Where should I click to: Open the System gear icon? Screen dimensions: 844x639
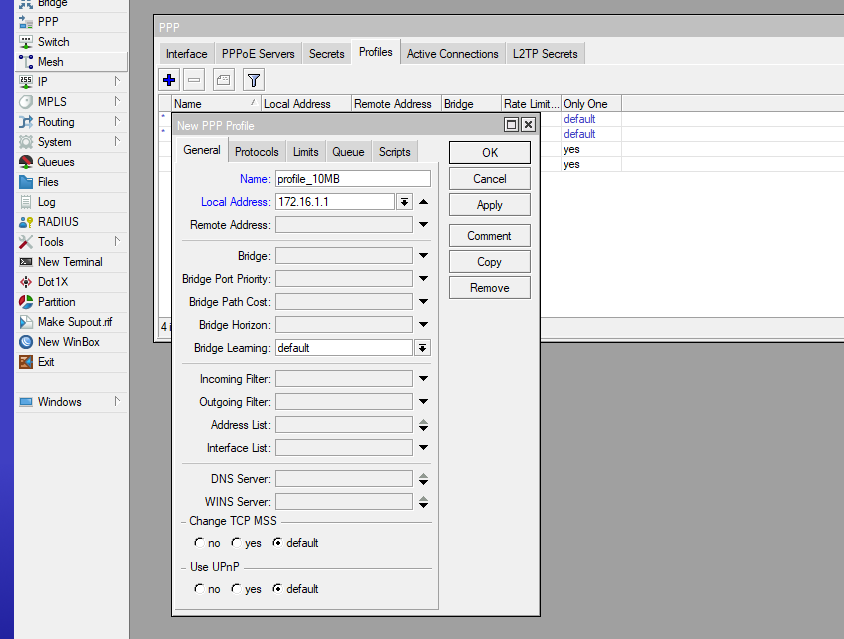[x=26, y=142]
